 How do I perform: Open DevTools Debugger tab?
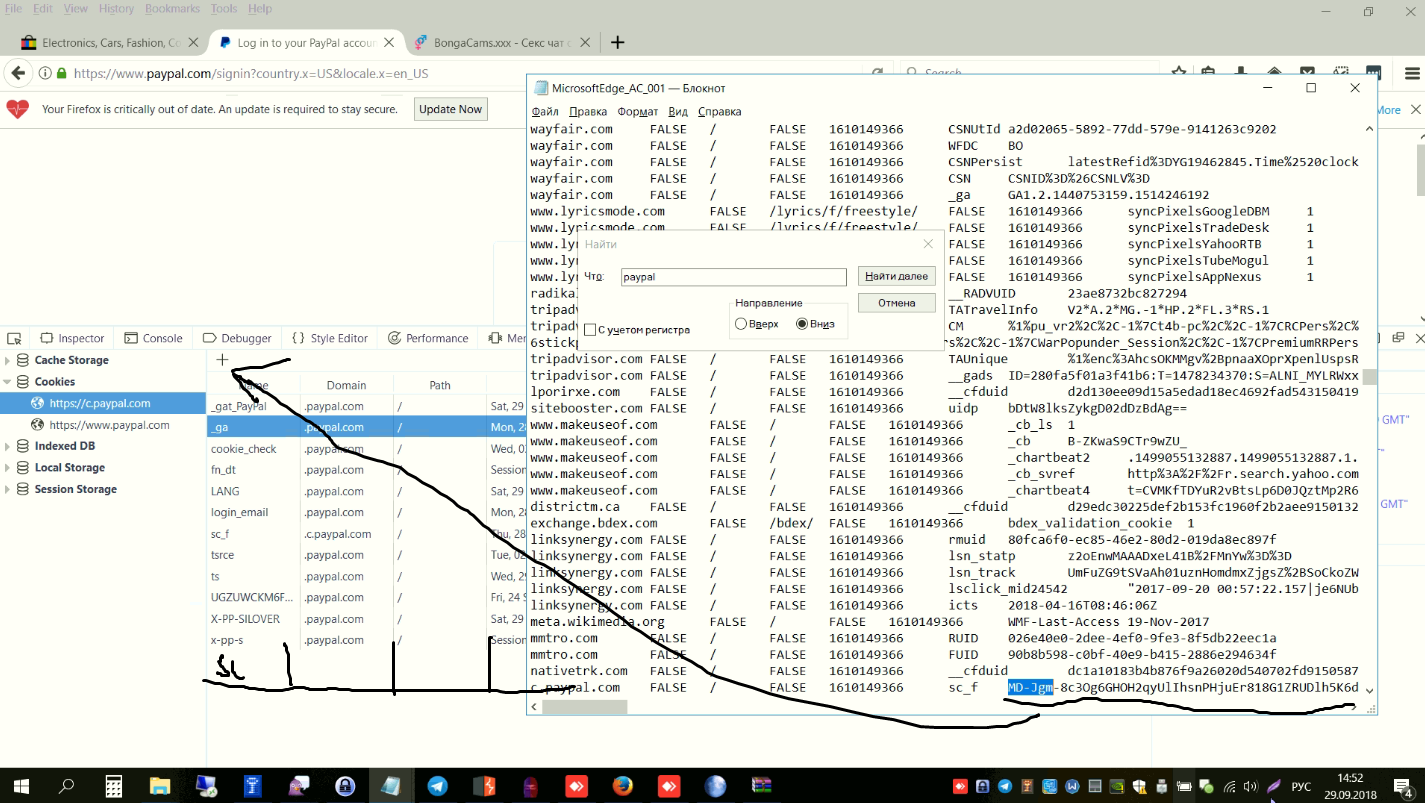click(237, 338)
